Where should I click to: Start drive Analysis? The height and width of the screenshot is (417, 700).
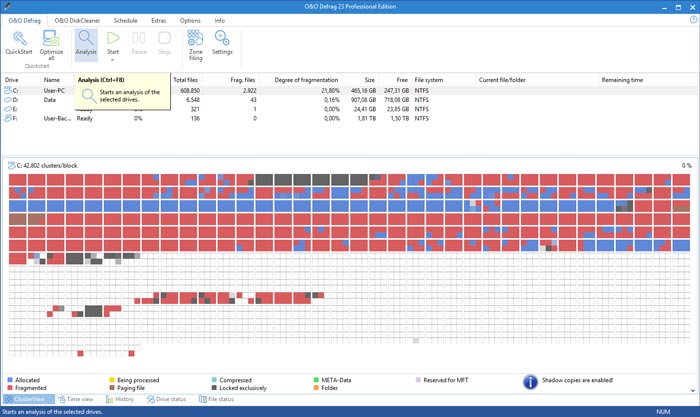point(86,43)
